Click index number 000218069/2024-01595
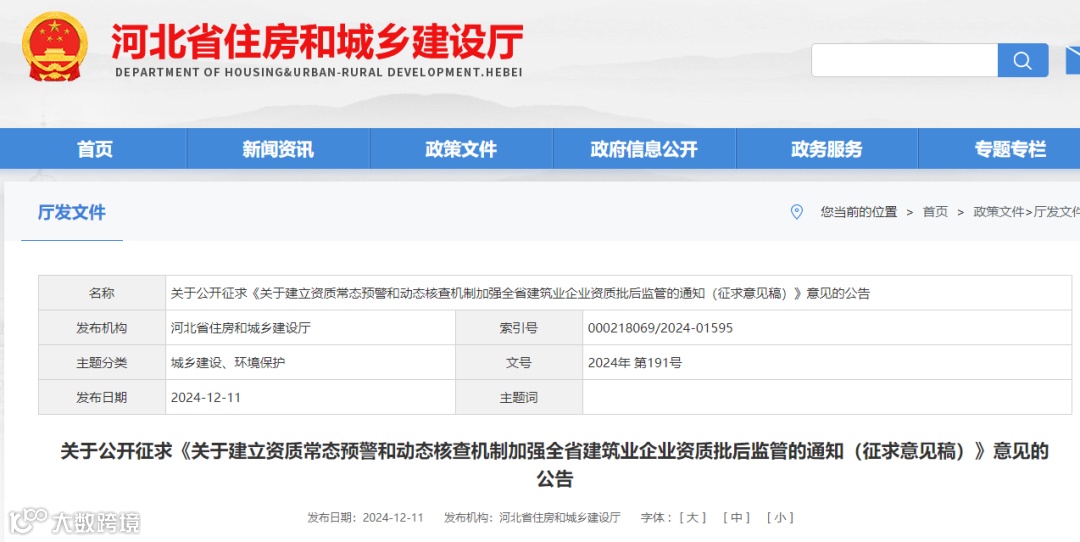1080x542 pixels. pos(660,329)
